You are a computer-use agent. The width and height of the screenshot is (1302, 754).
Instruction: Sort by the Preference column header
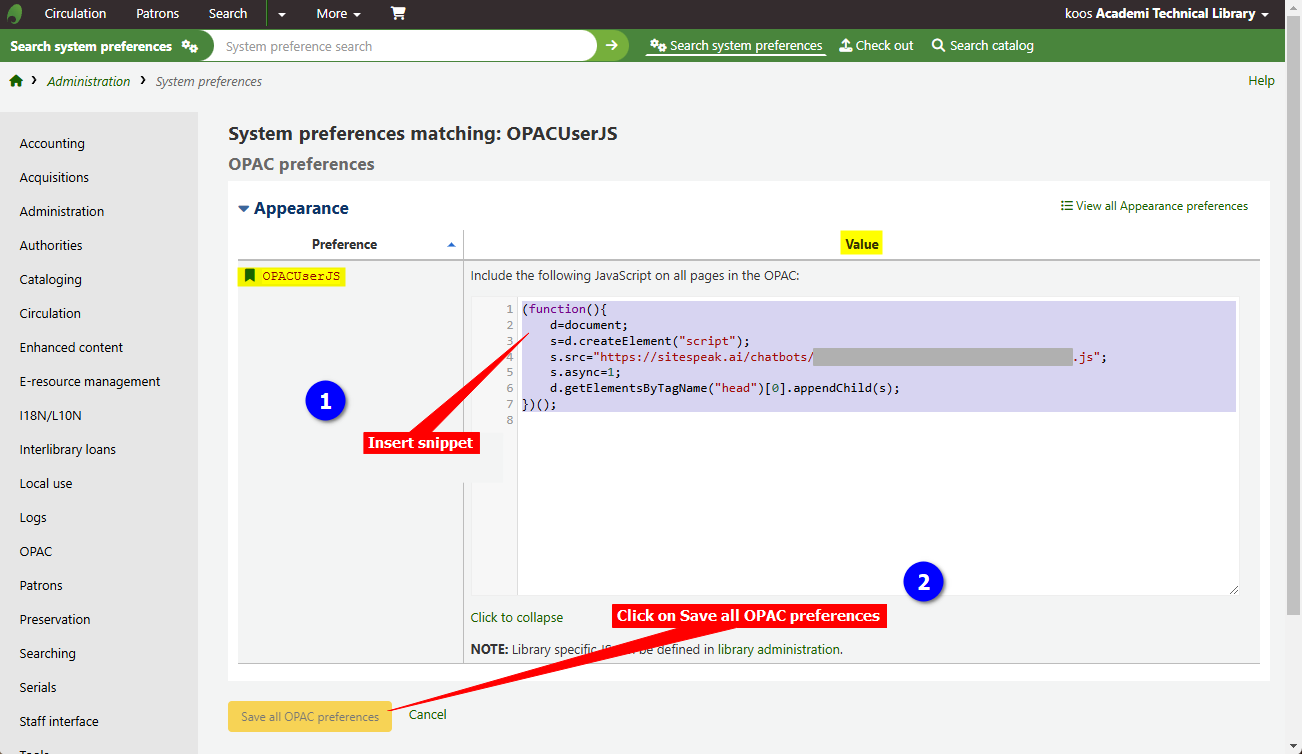(x=345, y=244)
